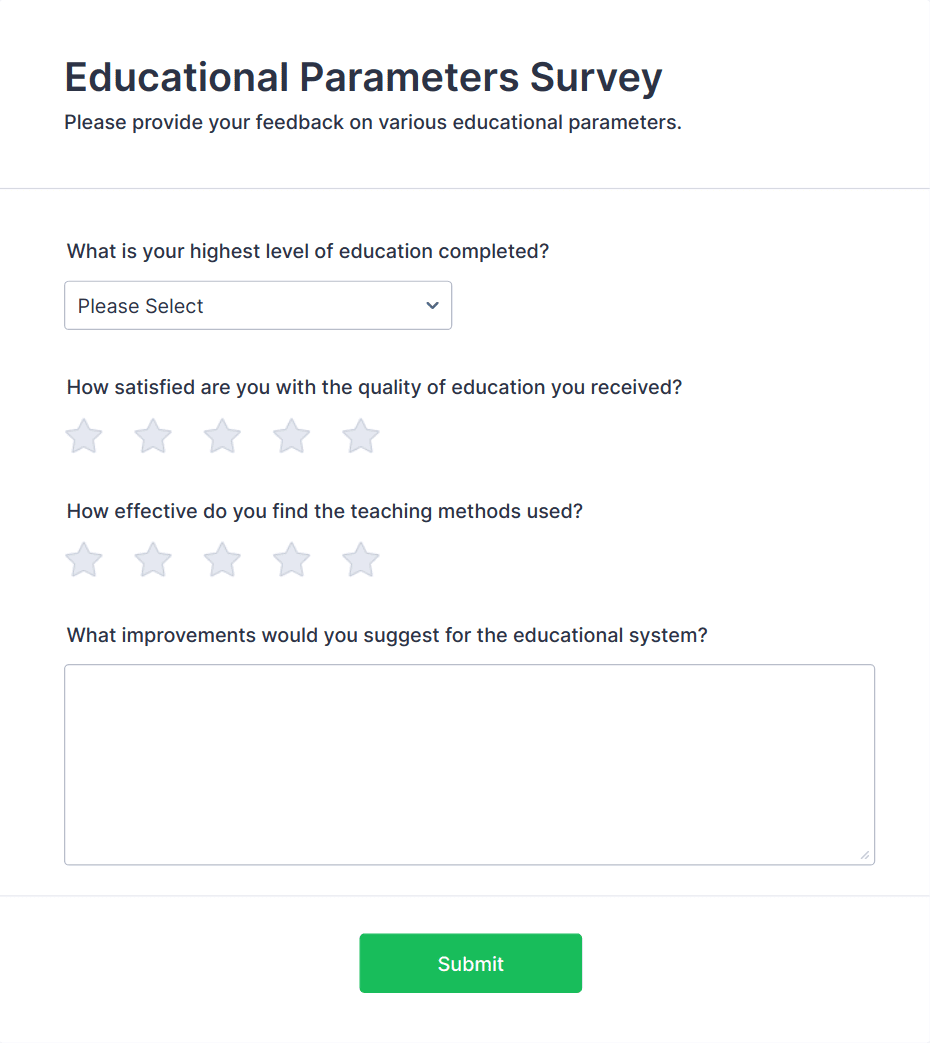Click the education level question label
Viewport: 930px width, 1043px height.
coord(307,251)
